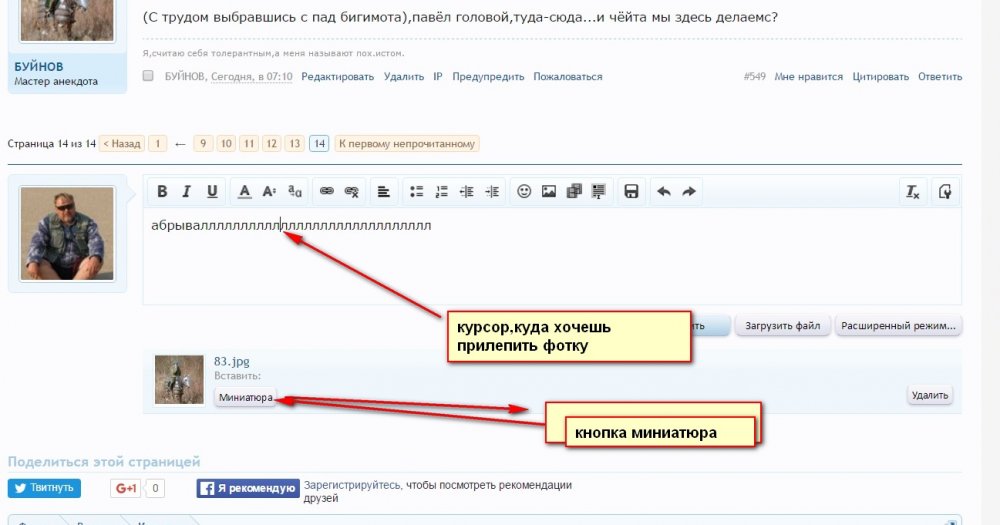Undo the last edit in the editor
Screen dimensions: 1000x525
pyautogui.click(x=663, y=192)
